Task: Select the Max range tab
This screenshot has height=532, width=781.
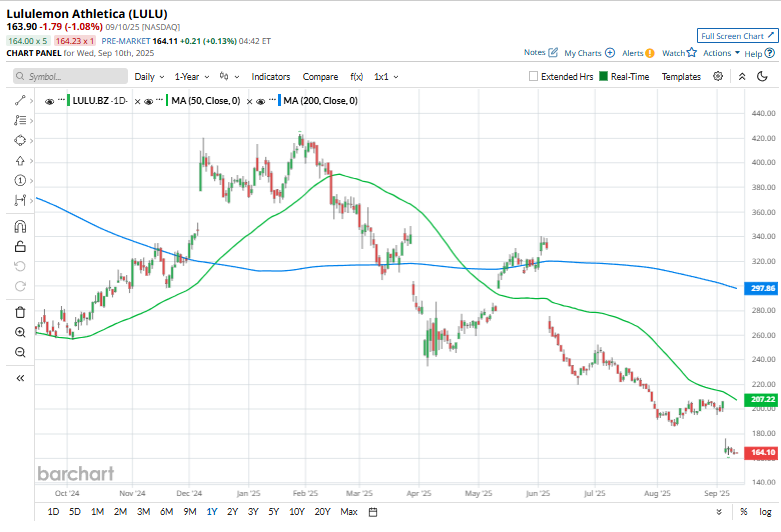Action: tap(349, 512)
